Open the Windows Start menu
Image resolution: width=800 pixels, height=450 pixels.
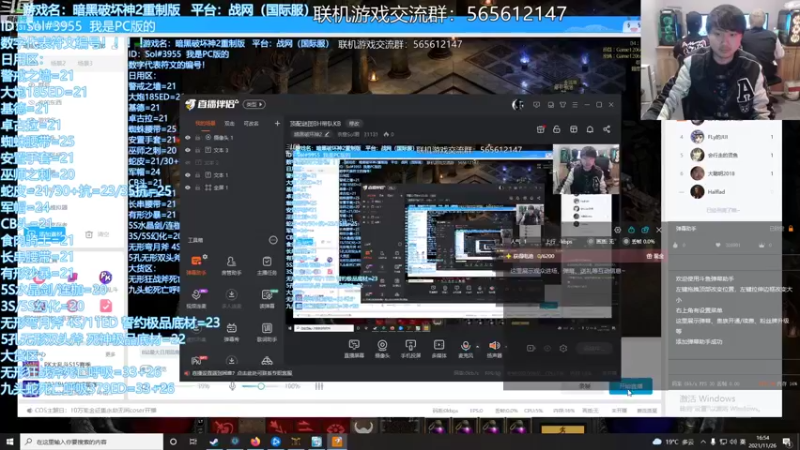point(10,442)
